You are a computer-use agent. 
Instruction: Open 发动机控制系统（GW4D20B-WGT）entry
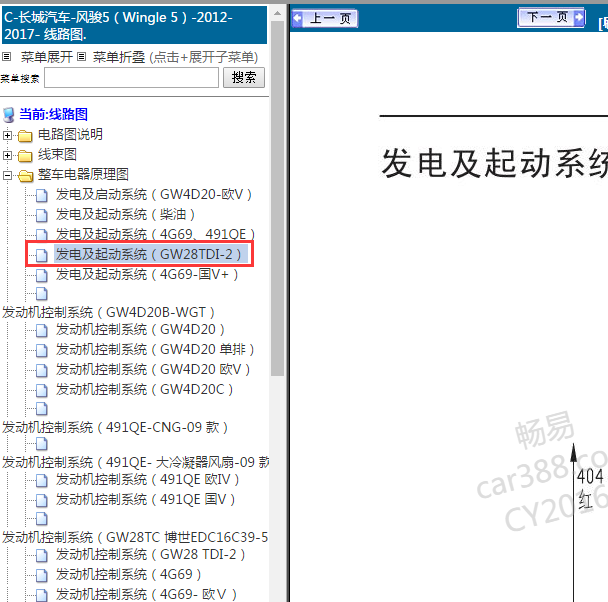(109, 312)
